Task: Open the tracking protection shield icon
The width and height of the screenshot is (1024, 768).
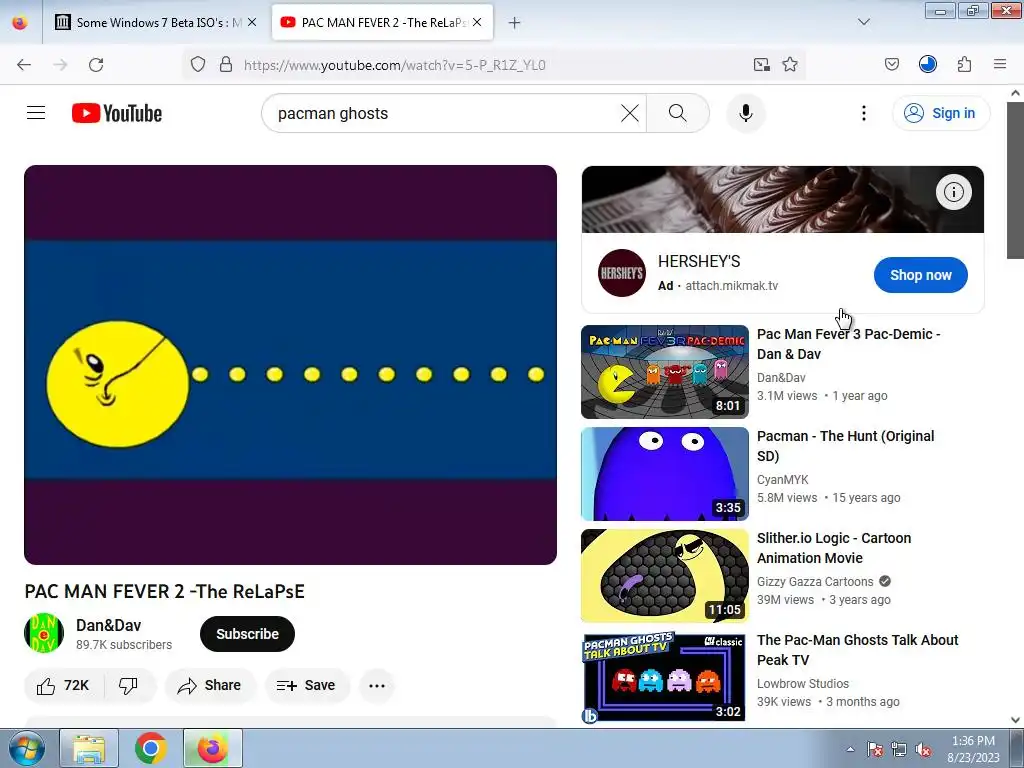Action: coord(198,65)
